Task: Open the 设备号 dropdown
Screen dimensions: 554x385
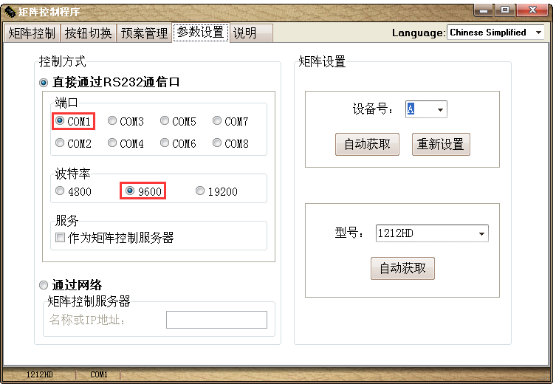Action: [x=426, y=109]
